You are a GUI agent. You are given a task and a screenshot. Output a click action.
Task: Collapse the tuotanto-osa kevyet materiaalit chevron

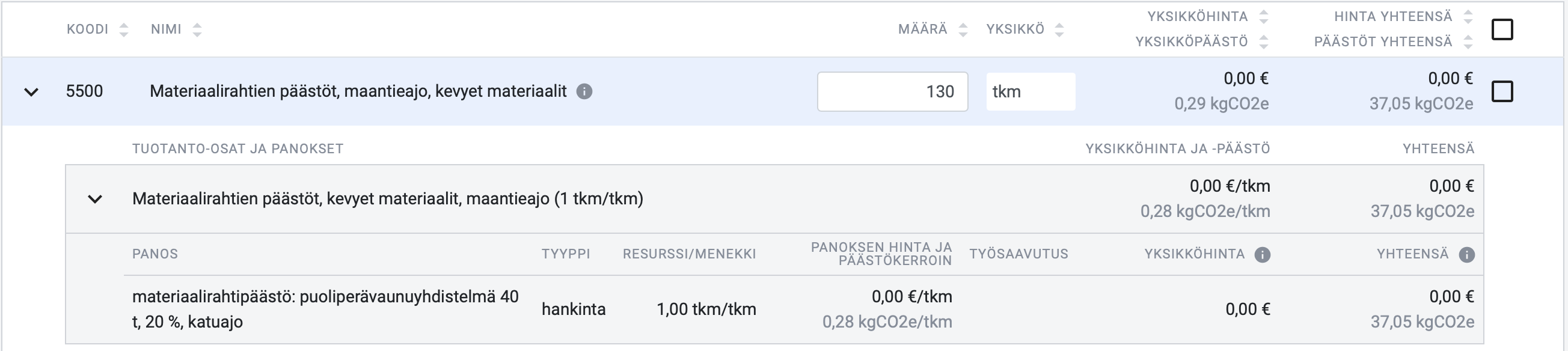coord(95,200)
